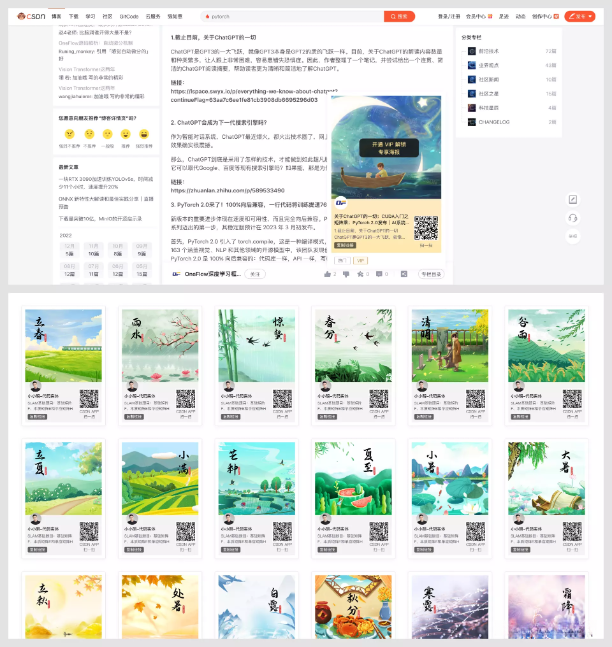Select the middle neutral face emoji
Image resolution: width=612 pixels, height=647 pixels.
point(108,134)
